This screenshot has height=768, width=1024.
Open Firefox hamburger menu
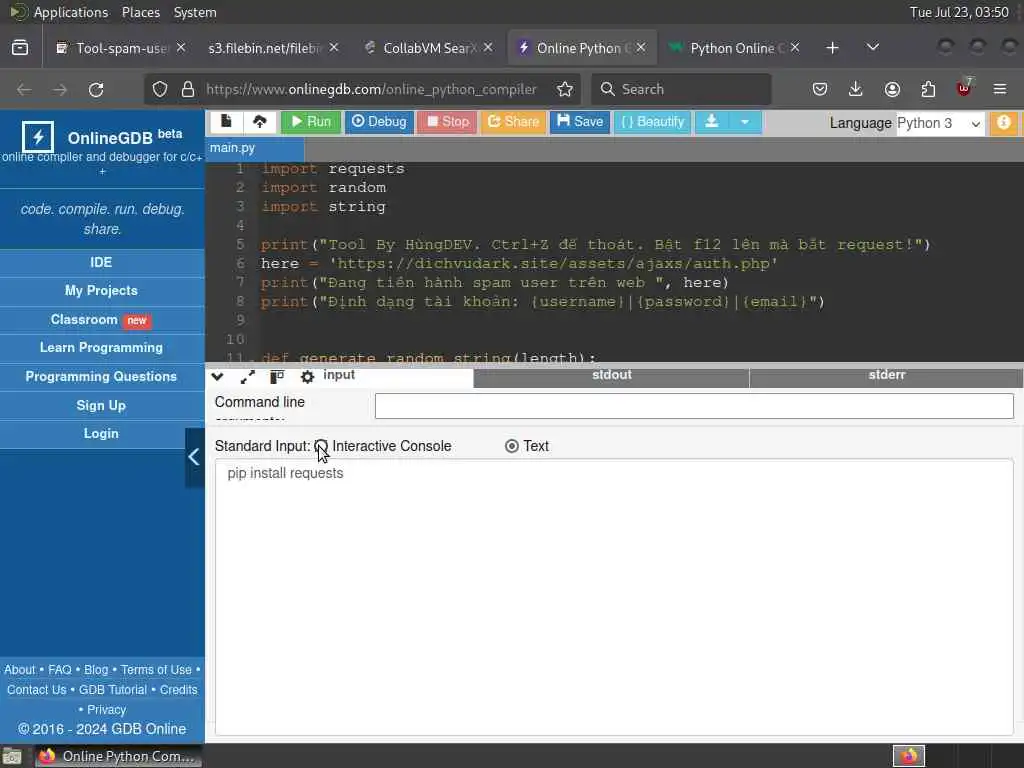(x=1000, y=89)
